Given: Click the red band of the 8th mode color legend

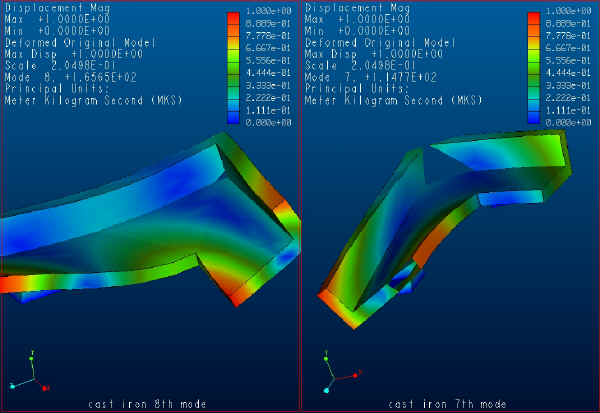Looking at the screenshot, I should [x=233, y=19].
